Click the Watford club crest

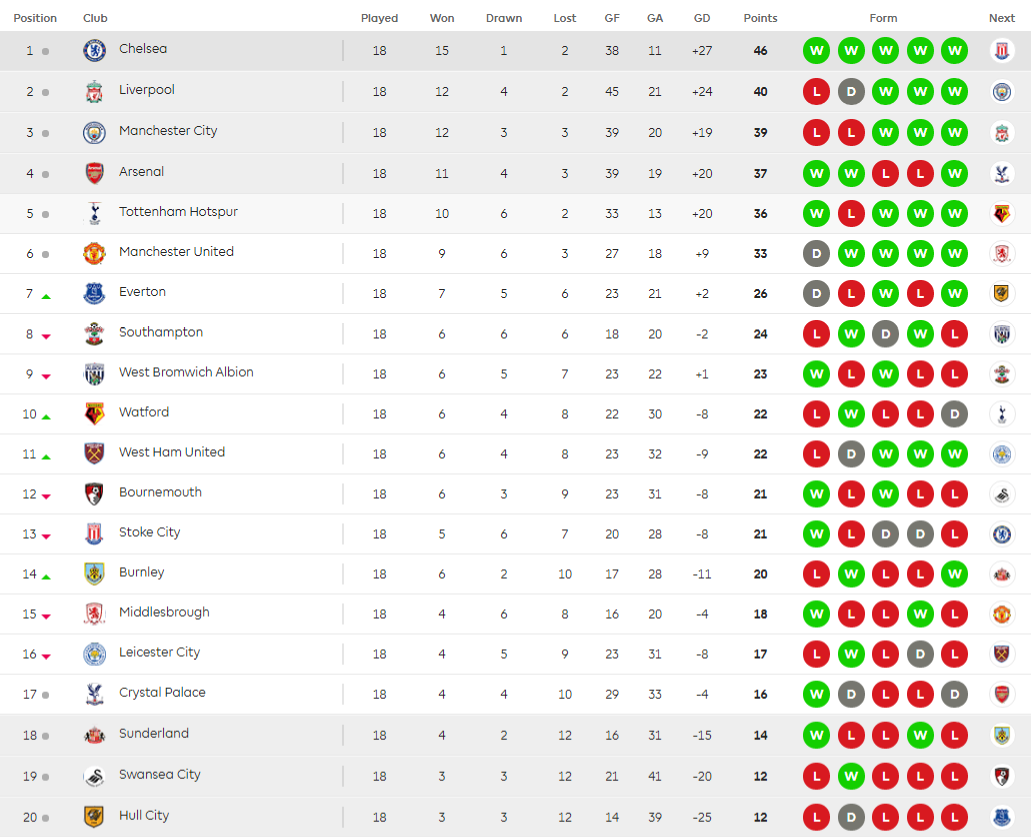click(x=94, y=413)
